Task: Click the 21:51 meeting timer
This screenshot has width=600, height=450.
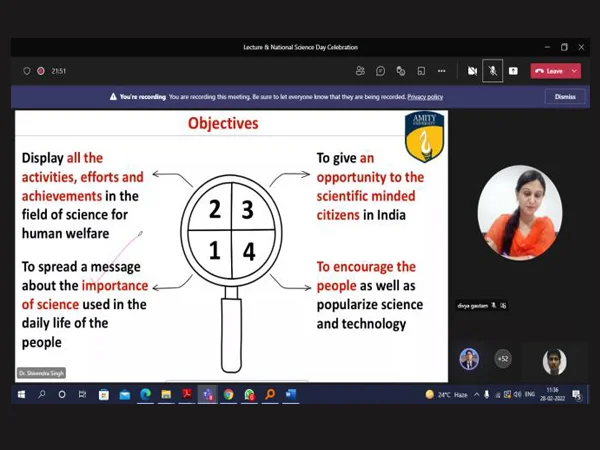Action: (x=59, y=71)
